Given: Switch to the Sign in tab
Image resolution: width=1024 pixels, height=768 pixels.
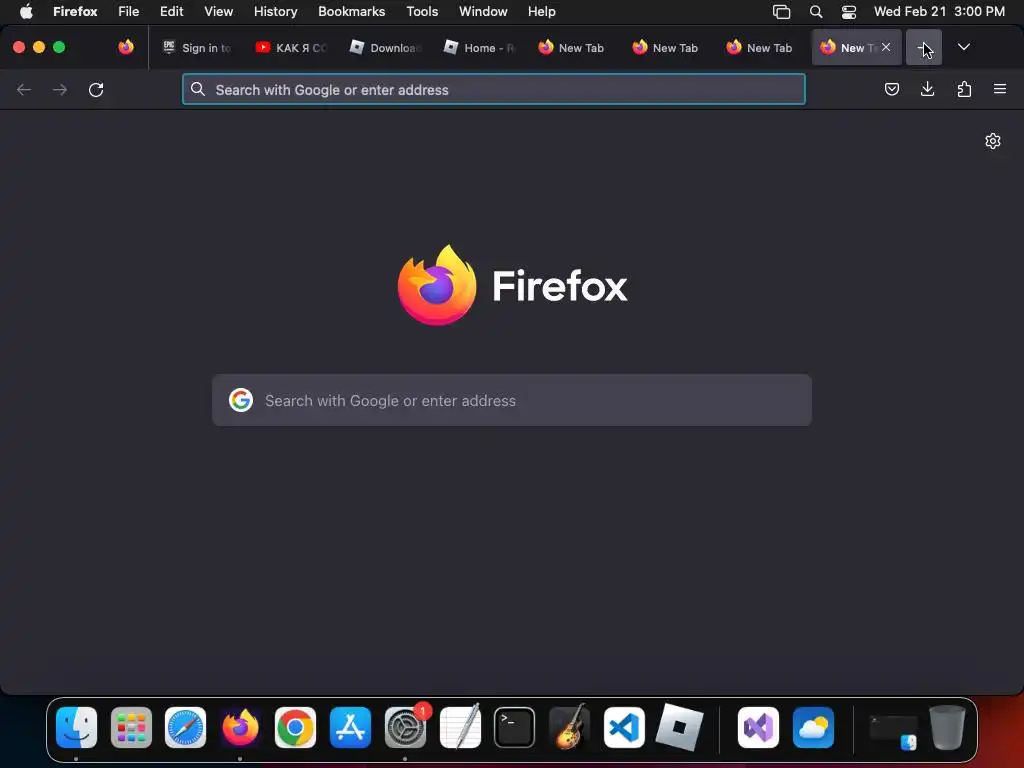Looking at the screenshot, I should coord(197,47).
